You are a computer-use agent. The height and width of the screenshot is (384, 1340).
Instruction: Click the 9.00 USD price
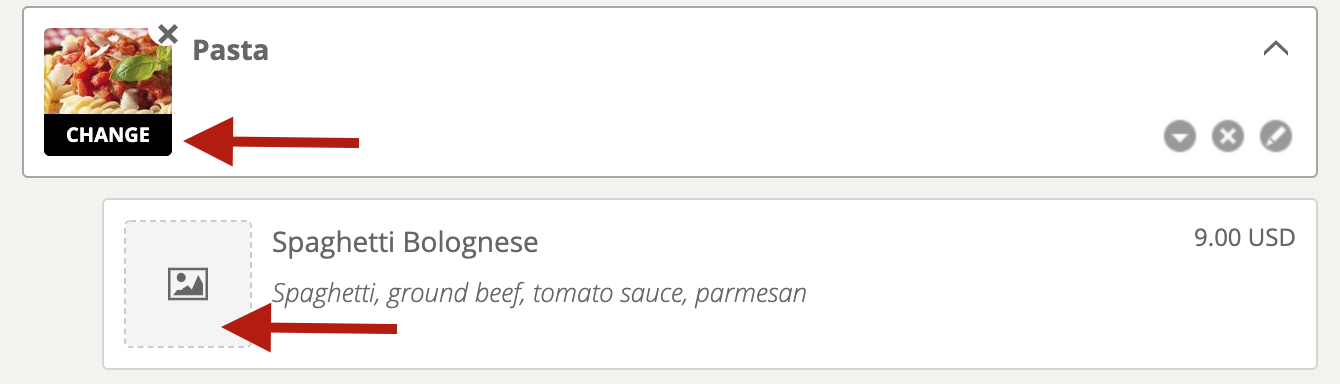click(1245, 238)
